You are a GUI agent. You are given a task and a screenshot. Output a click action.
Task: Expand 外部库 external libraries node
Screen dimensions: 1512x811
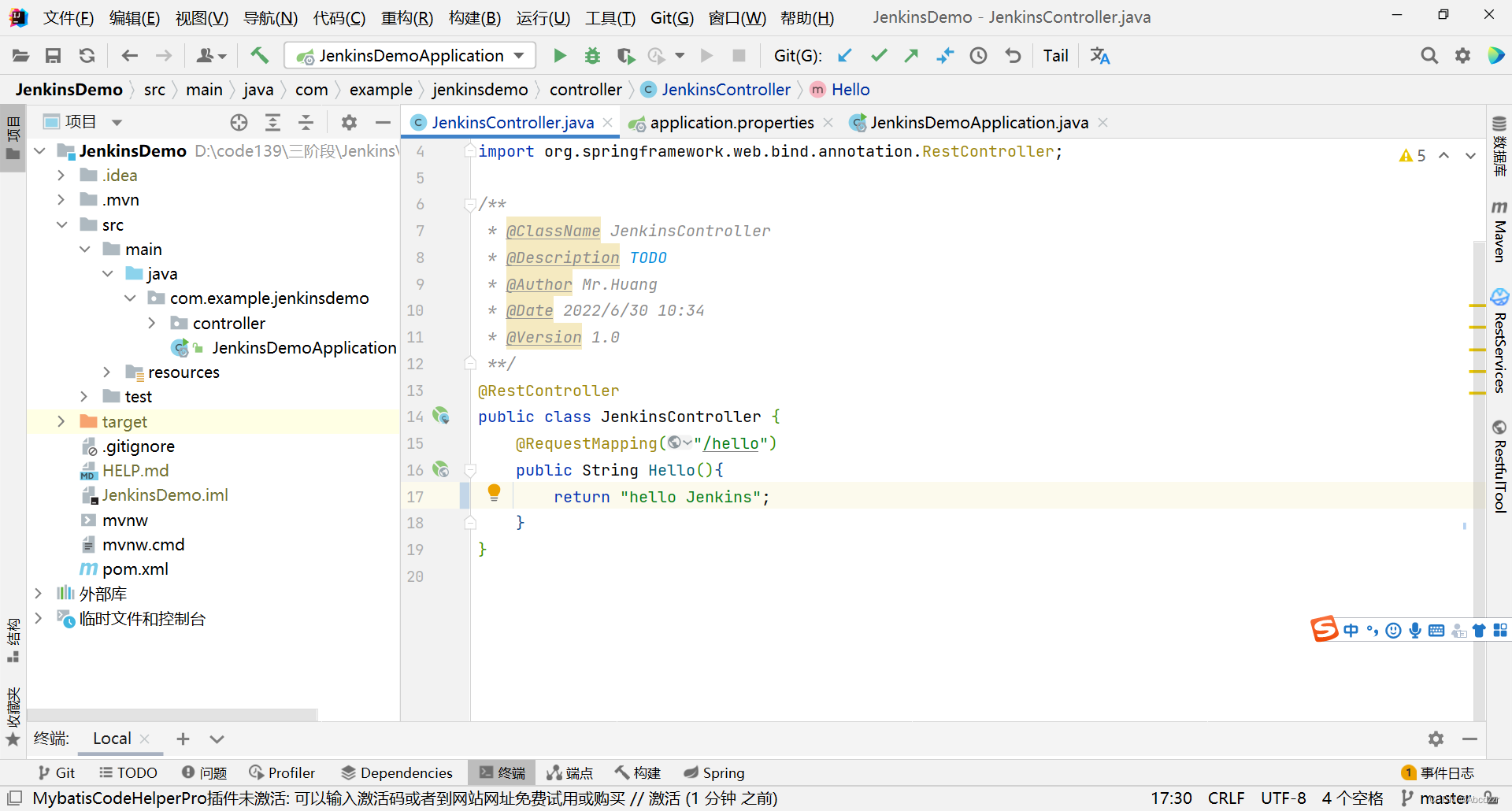pyautogui.click(x=38, y=594)
